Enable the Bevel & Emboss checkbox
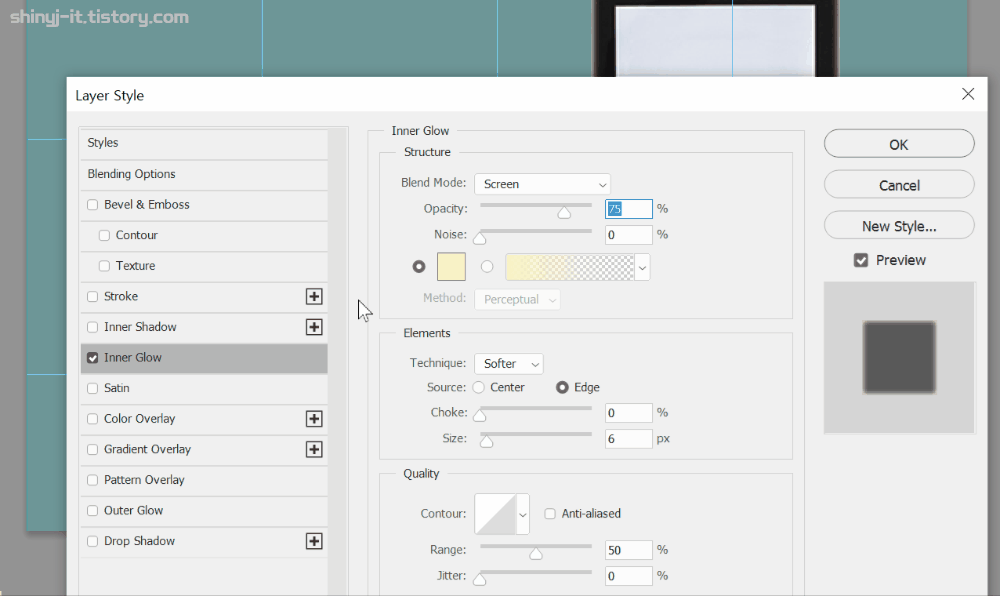 click(x=92, y=205)
